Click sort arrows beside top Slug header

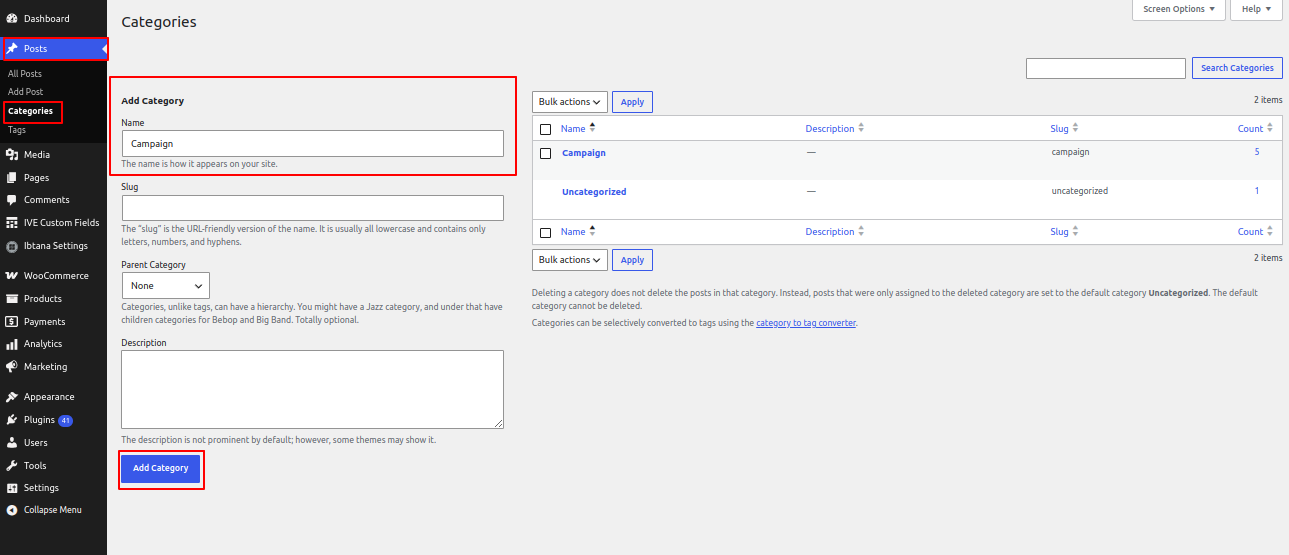tap(1075, 128)
